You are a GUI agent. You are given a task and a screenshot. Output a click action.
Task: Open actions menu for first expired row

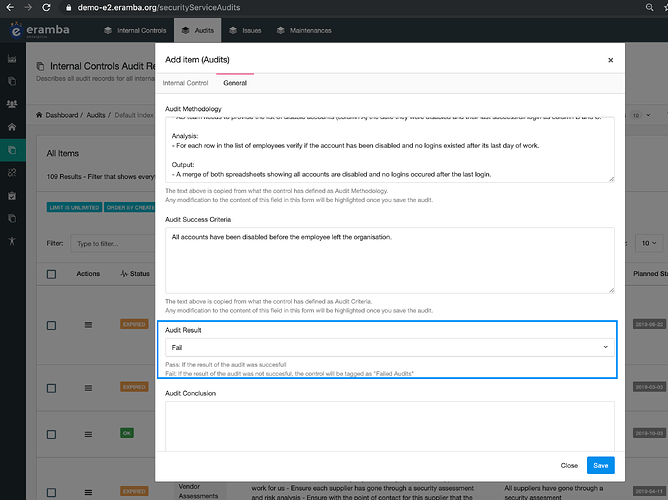click(88, 325)
